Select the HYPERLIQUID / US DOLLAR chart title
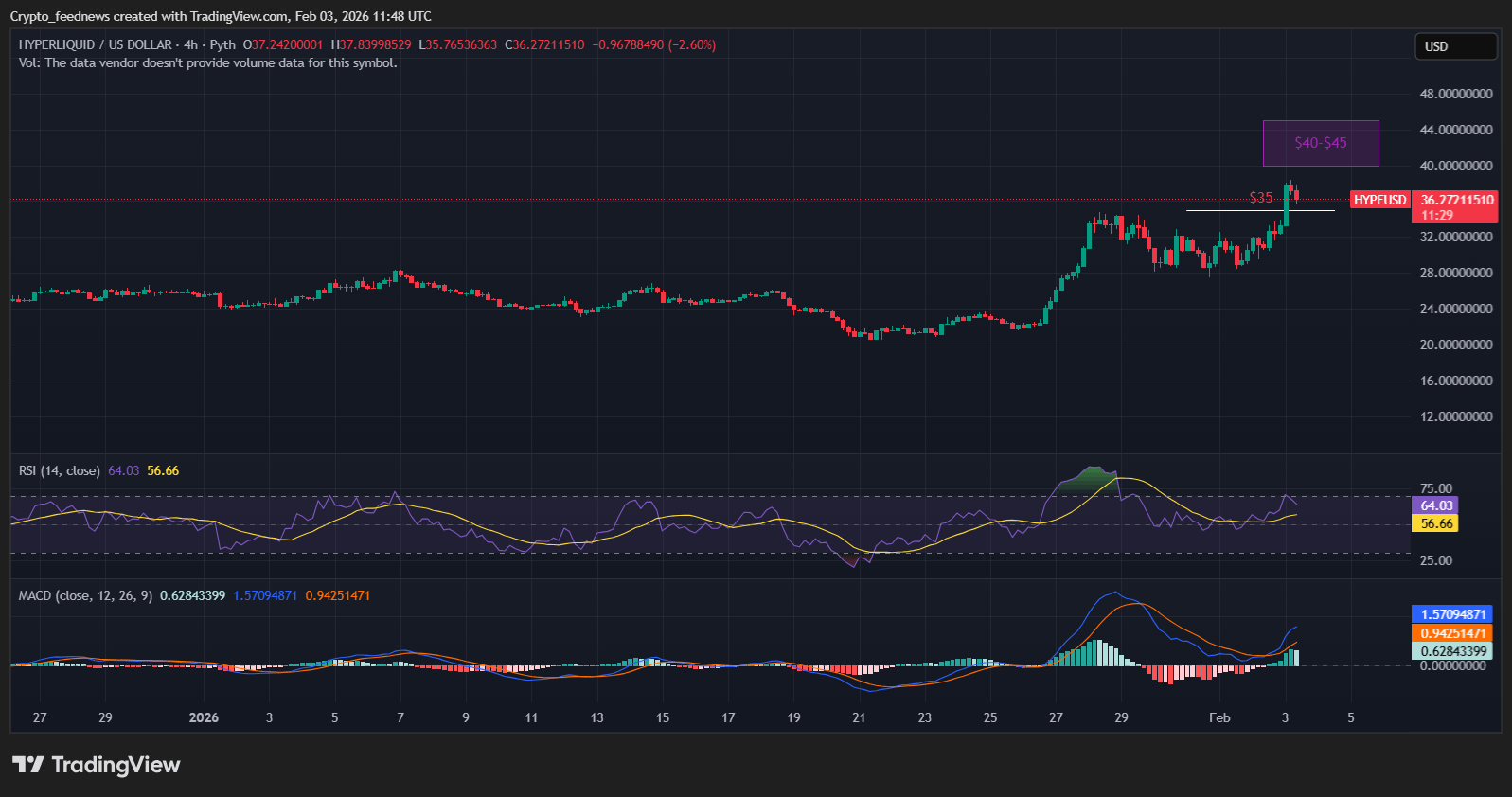Image resolution: width=1512 pixels, height=797 pixels. pos(96,44)
